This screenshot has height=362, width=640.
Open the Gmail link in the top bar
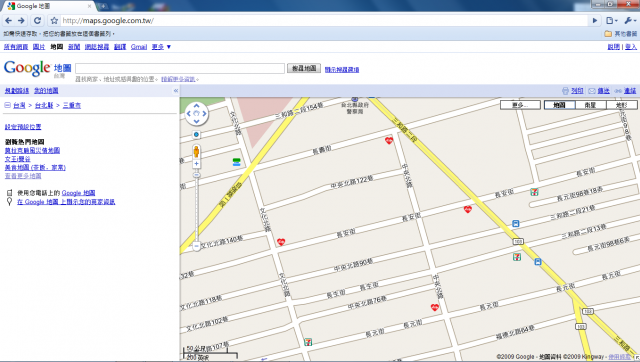click(x=139, y=47)
